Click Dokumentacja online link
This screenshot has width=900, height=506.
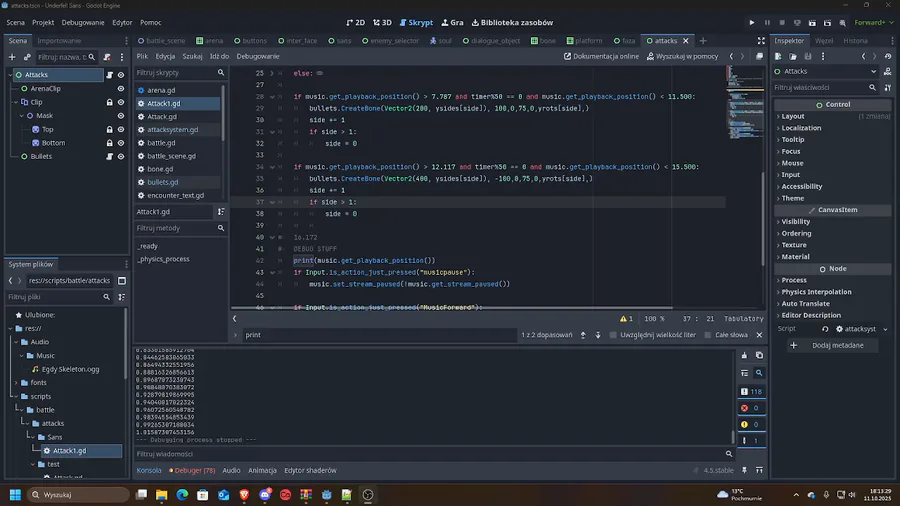601,56
